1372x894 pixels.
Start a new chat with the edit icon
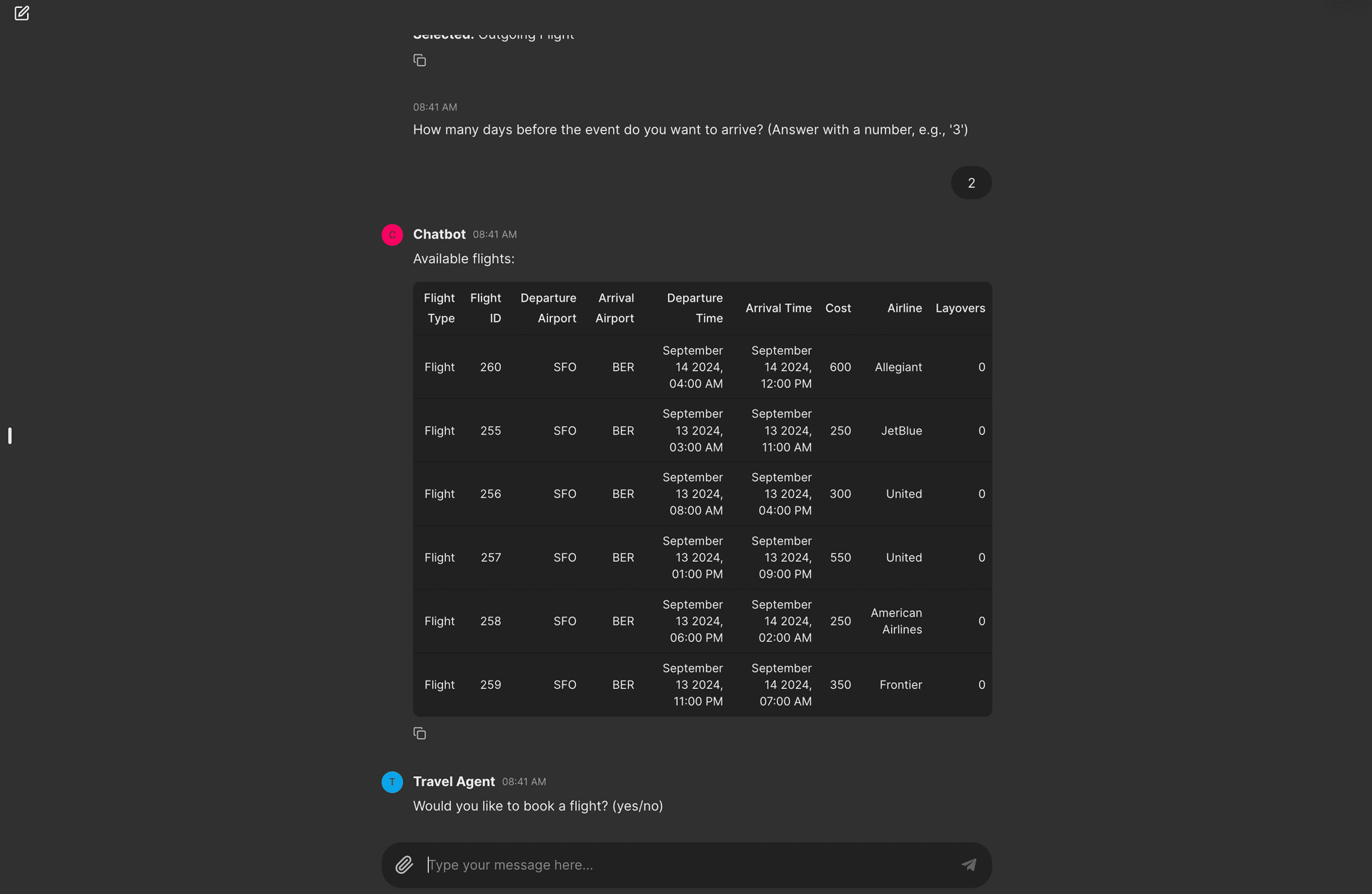[22, 12]
